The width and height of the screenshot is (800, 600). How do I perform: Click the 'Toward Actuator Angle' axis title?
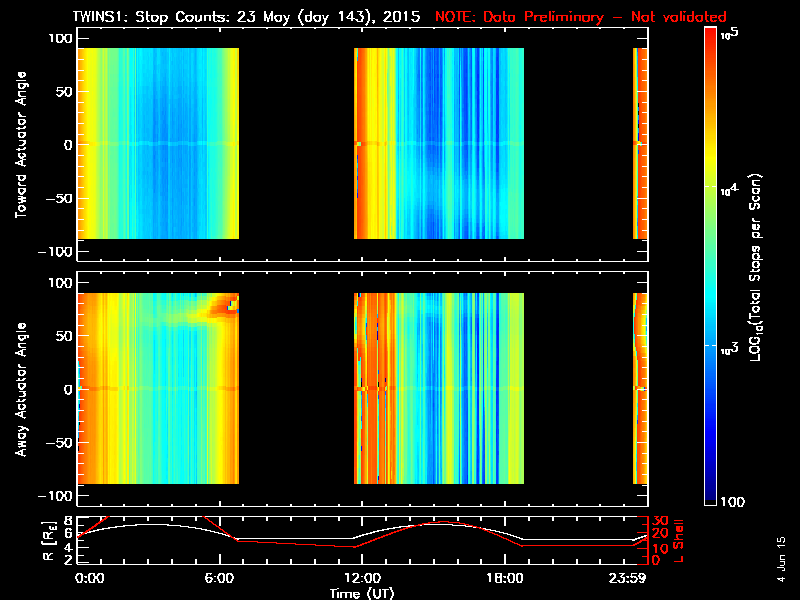(21, 144)
